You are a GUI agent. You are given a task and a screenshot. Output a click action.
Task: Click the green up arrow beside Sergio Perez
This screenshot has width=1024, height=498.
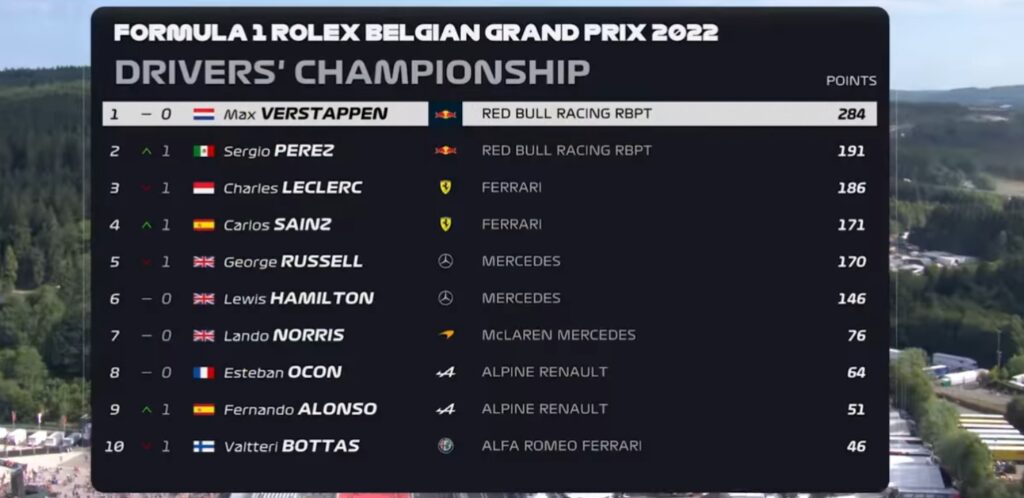[x=146, y=151]
